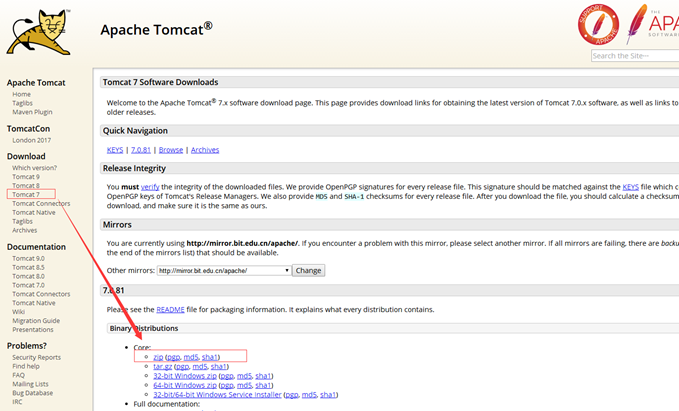Open pgp signature for 32-bit Windows zip
This screenshot has width=679, height=411.
[x=227, y=376]
